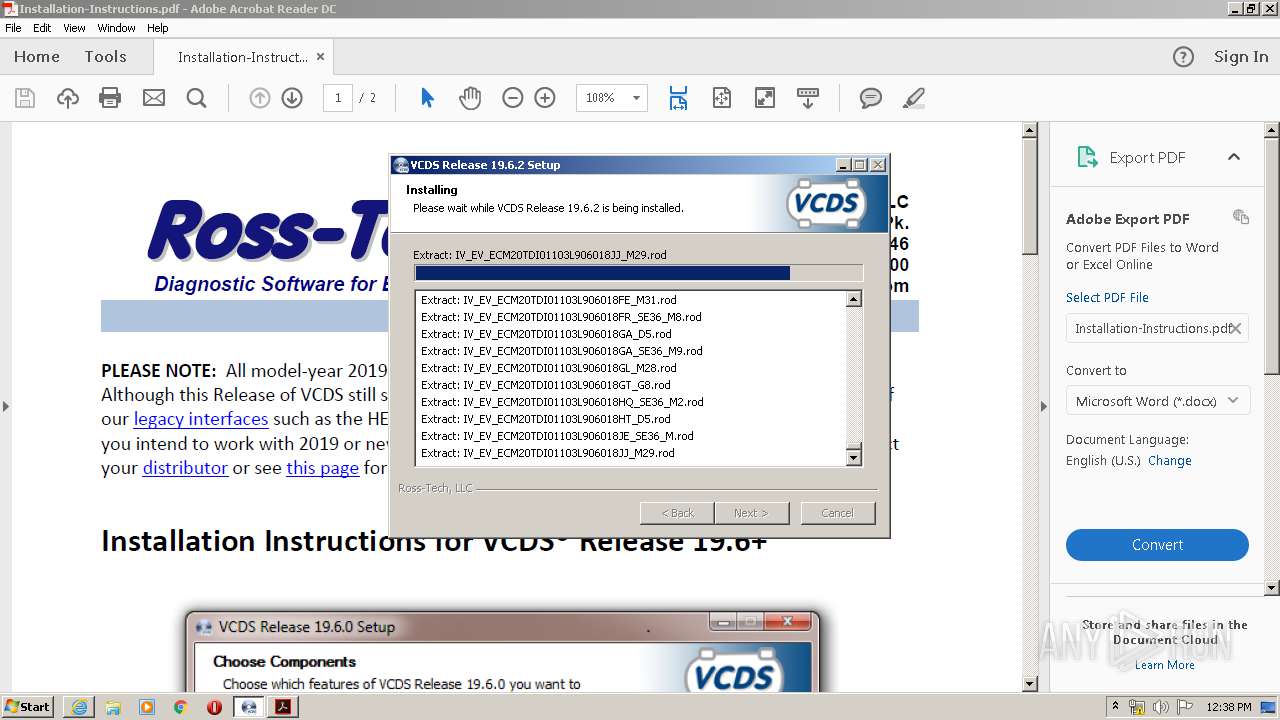
Task: Open the Help menu
Action: (x=158, y=28)
